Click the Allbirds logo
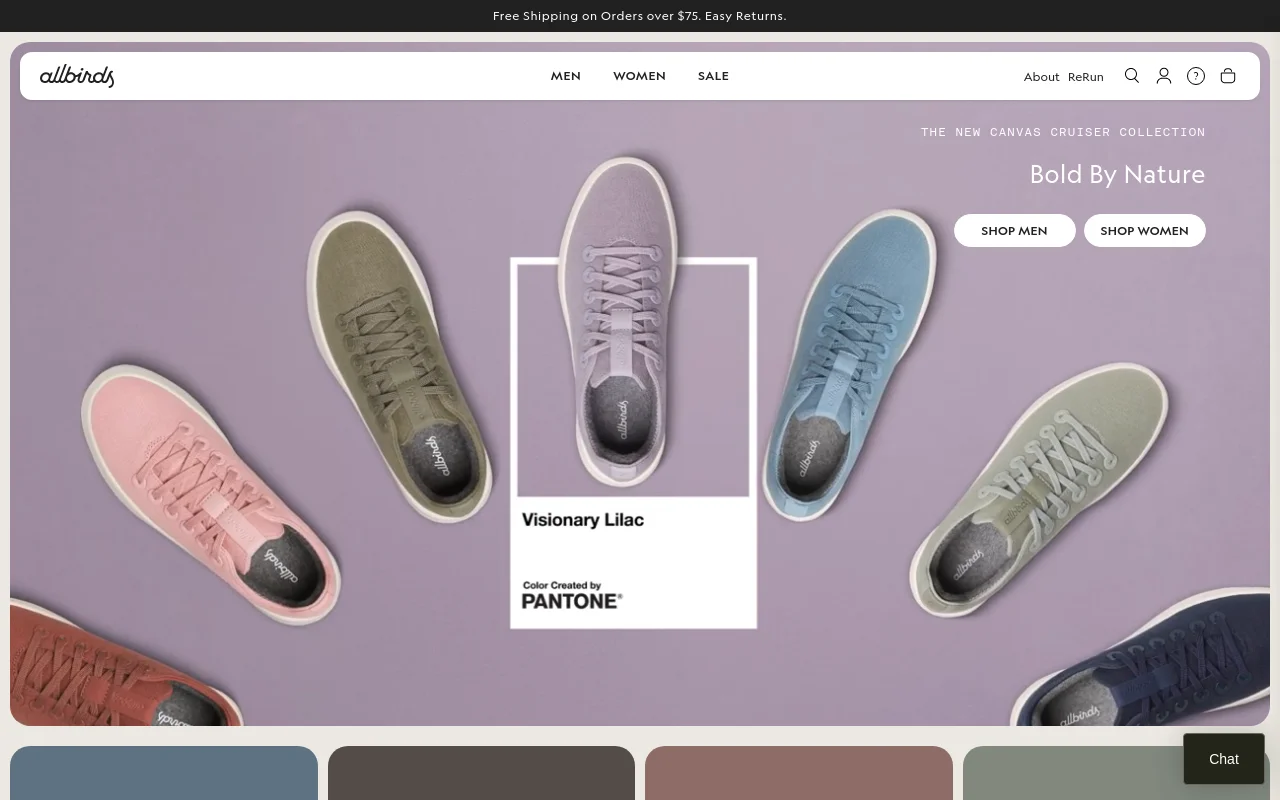Screen dimensions: 1280x800 pyautogui.click(x=77, y=76)
